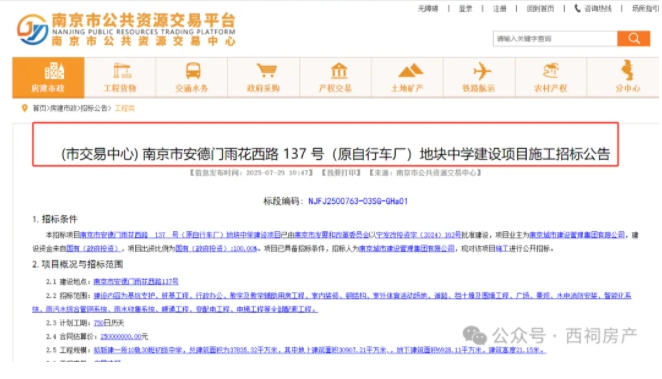Viewport: 662px width, 379px height.
Task: Focus the keyword search input field
Action: (555, 38)
